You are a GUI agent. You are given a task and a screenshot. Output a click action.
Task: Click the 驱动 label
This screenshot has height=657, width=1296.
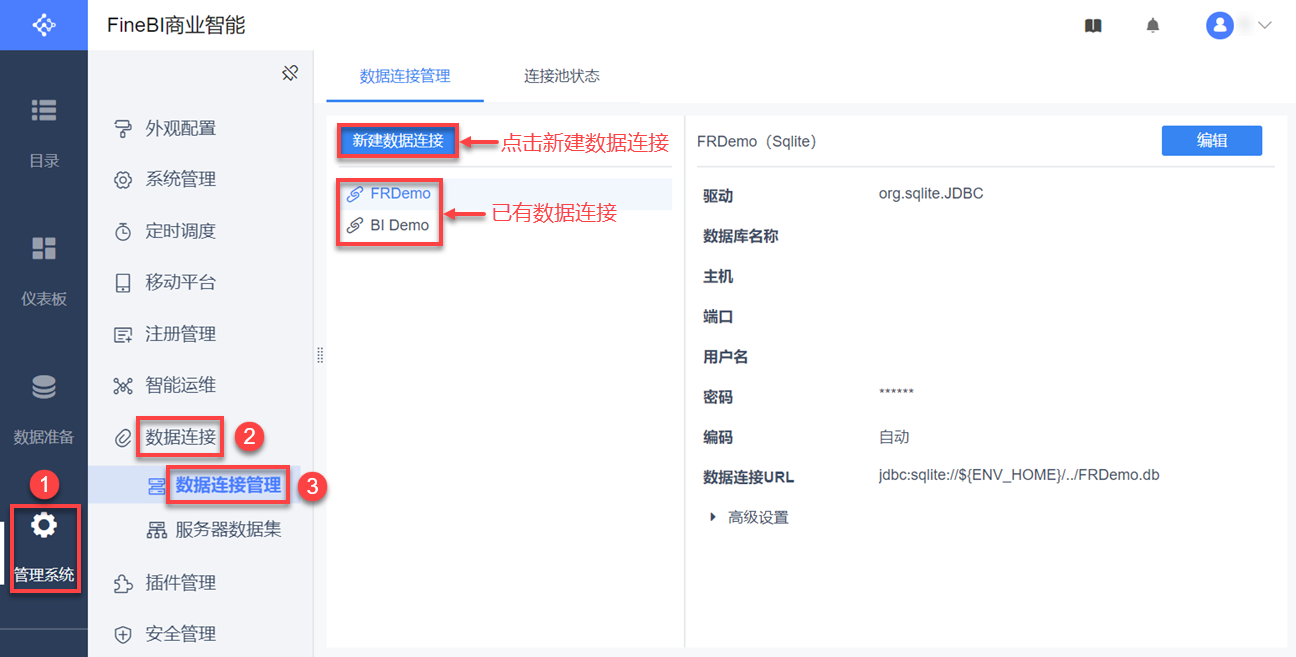[718, 196]
